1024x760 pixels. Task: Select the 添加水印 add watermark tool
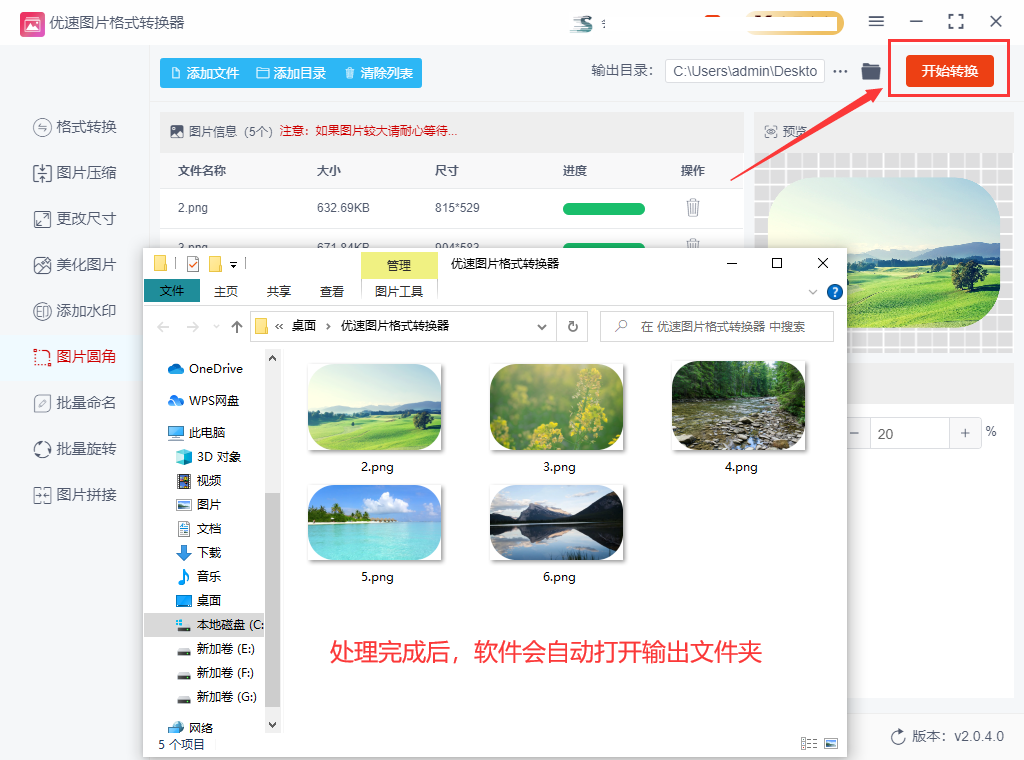point(74,311)
